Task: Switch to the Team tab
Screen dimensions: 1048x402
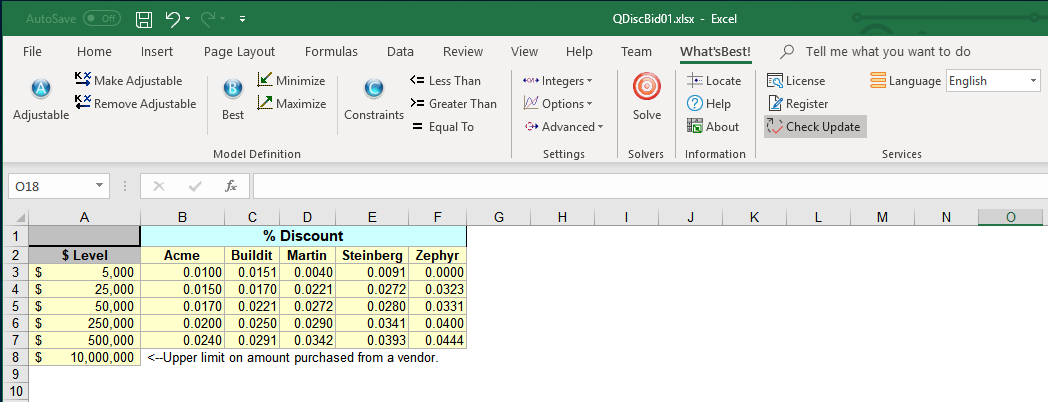Action: pyautogui.click(x=636, y=52)
